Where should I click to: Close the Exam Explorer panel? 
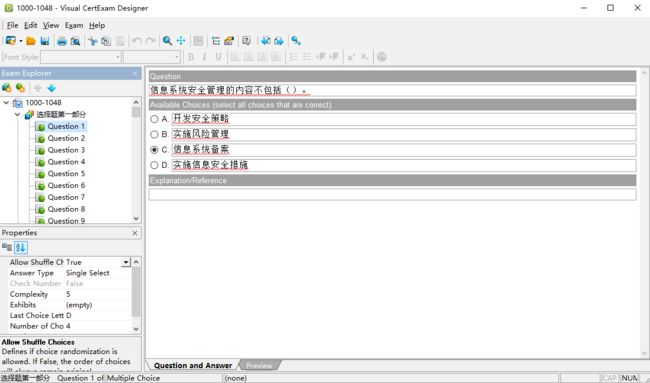pos(135,73)
